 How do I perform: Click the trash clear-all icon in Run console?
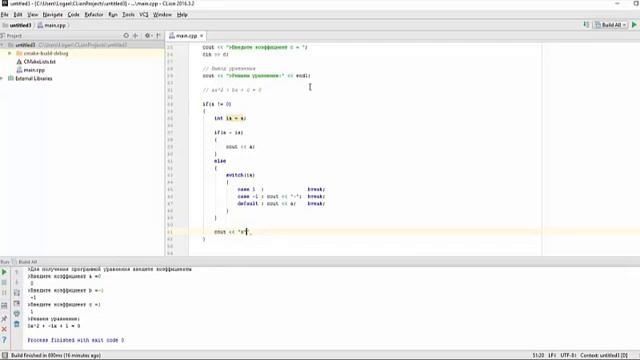[x=17, y=324]
